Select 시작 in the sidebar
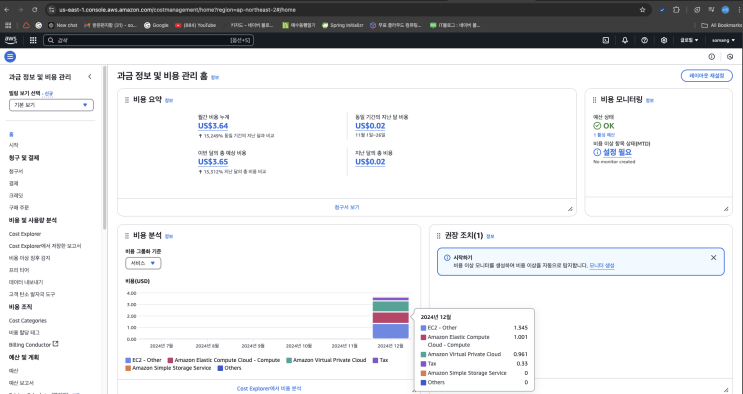Image resolution: width=743 pixels, height=394 pixels. tap(13, 145)
